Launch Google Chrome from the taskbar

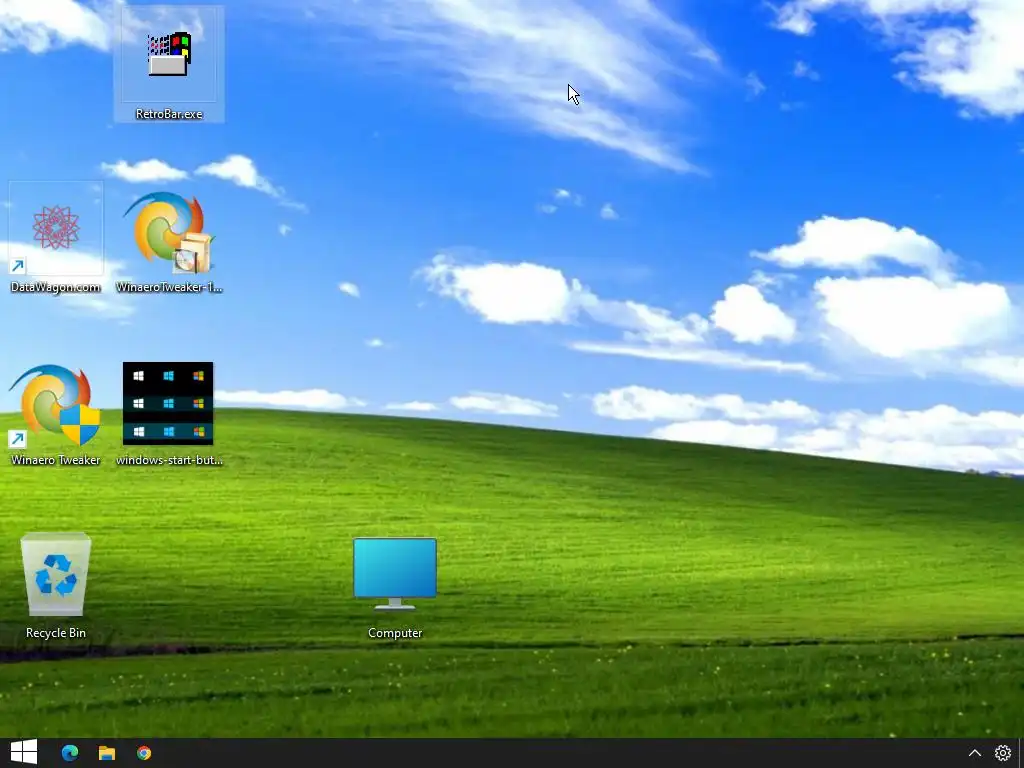pos(144,753)
